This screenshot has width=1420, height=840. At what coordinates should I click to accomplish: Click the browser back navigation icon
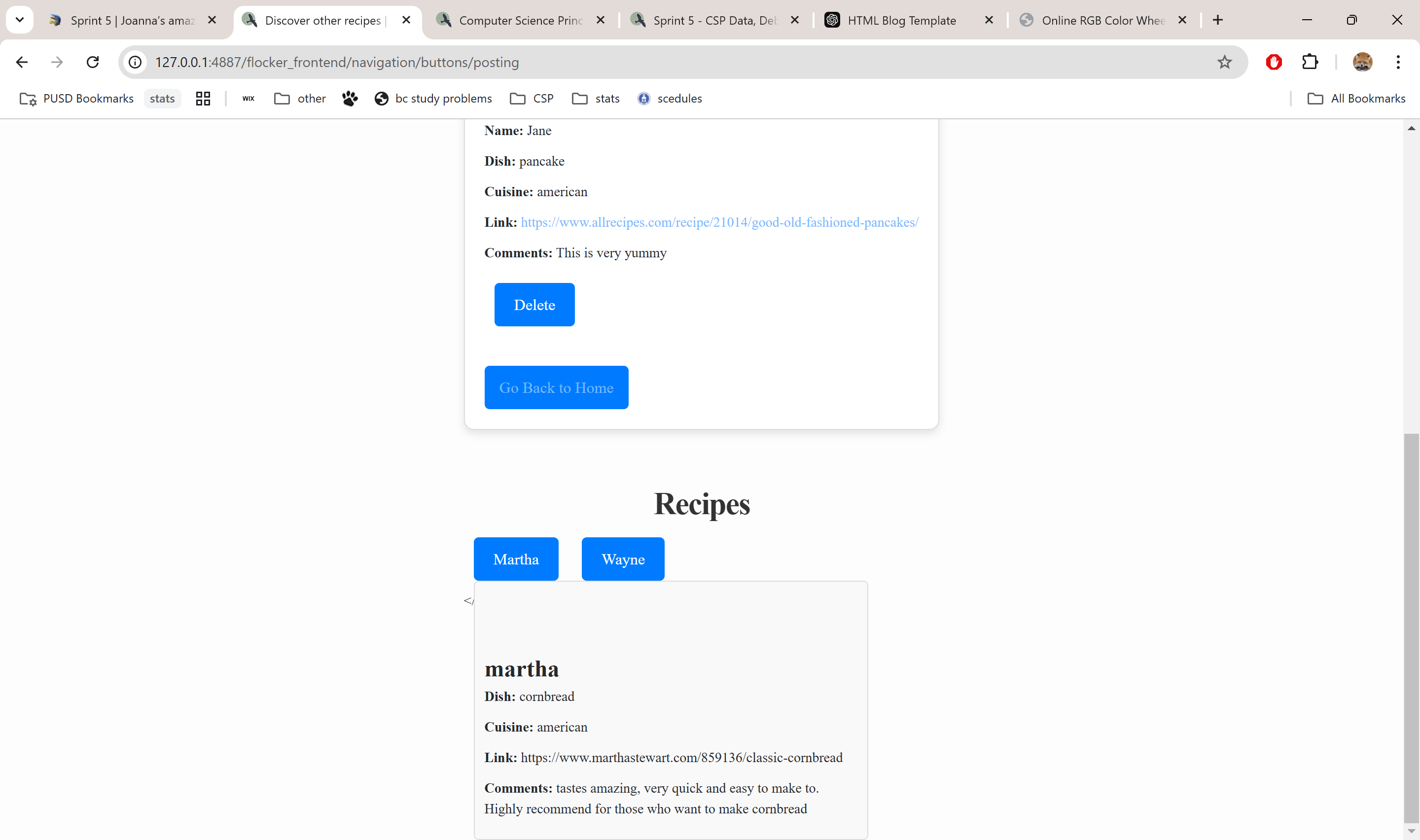[21, 62]
